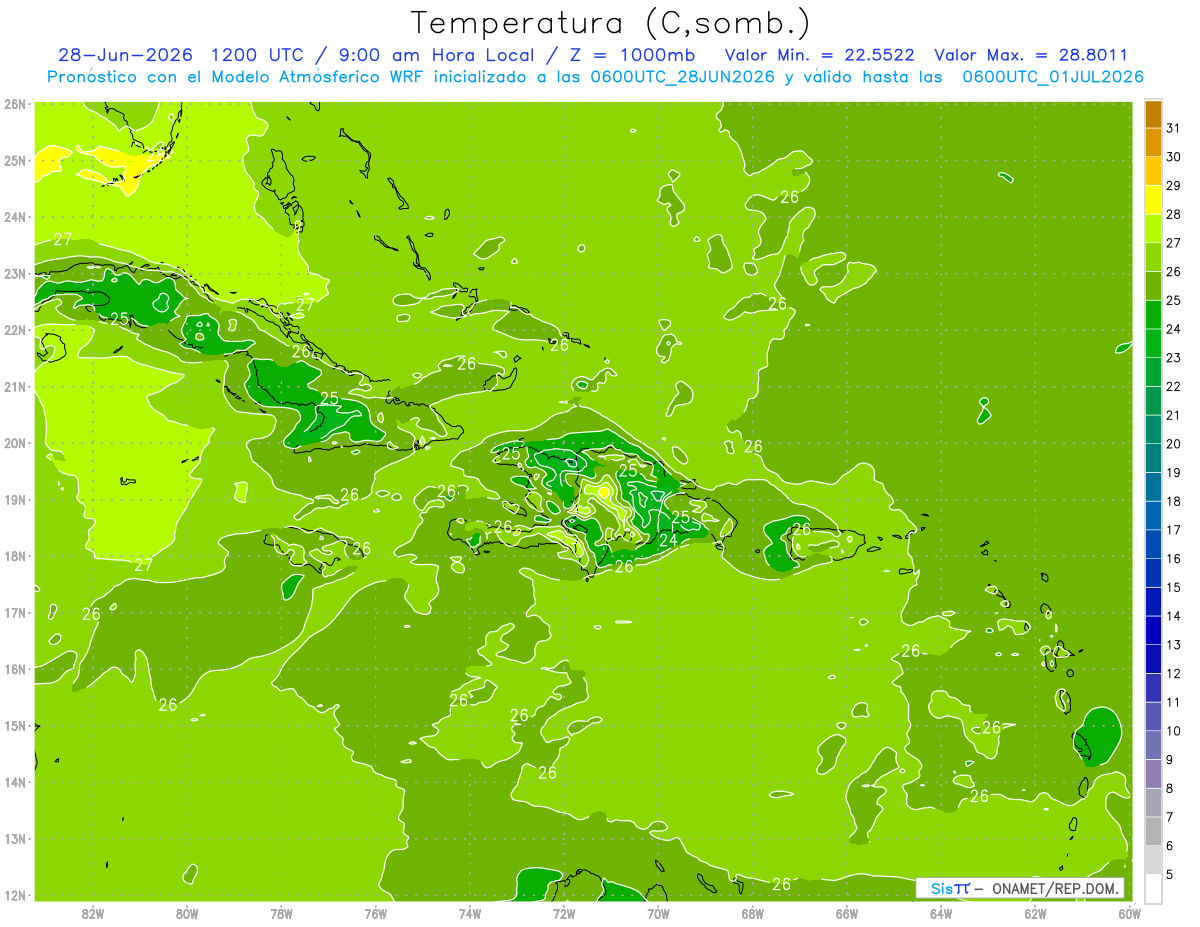Click the 74W longitude axis label

pos(470,912)
